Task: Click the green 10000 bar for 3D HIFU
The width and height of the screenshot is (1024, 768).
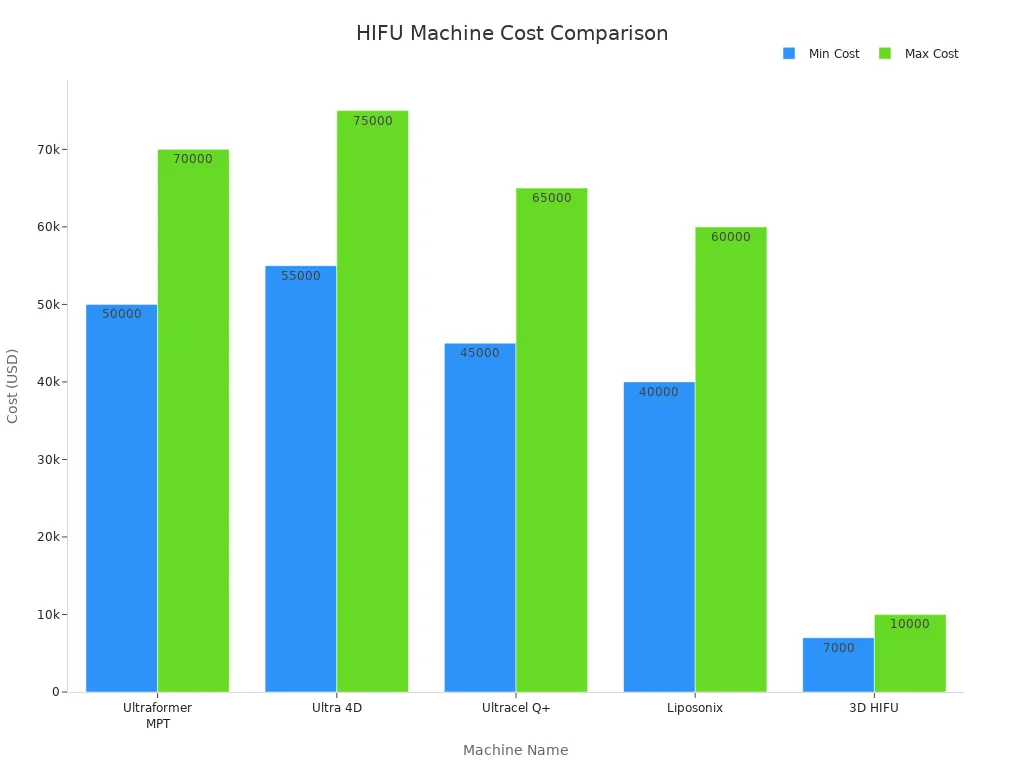Action: [x=910, y=655]
